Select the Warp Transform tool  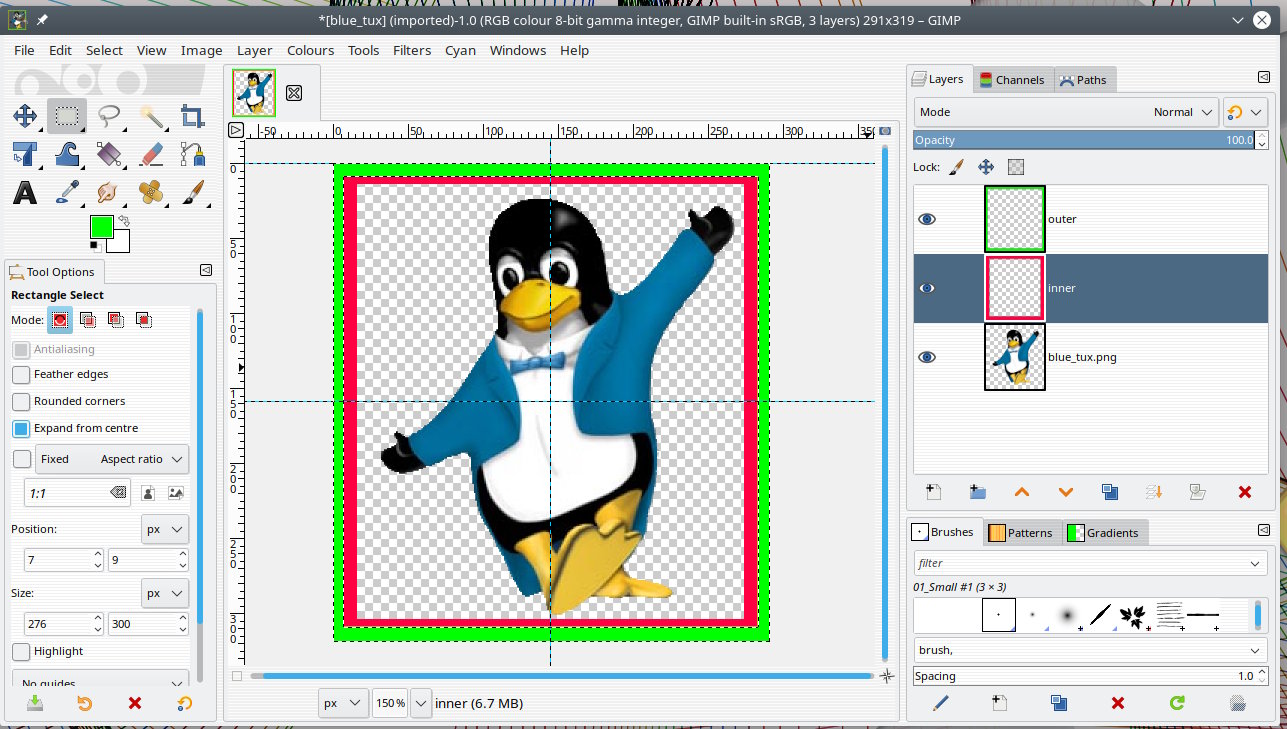(67, 154)
